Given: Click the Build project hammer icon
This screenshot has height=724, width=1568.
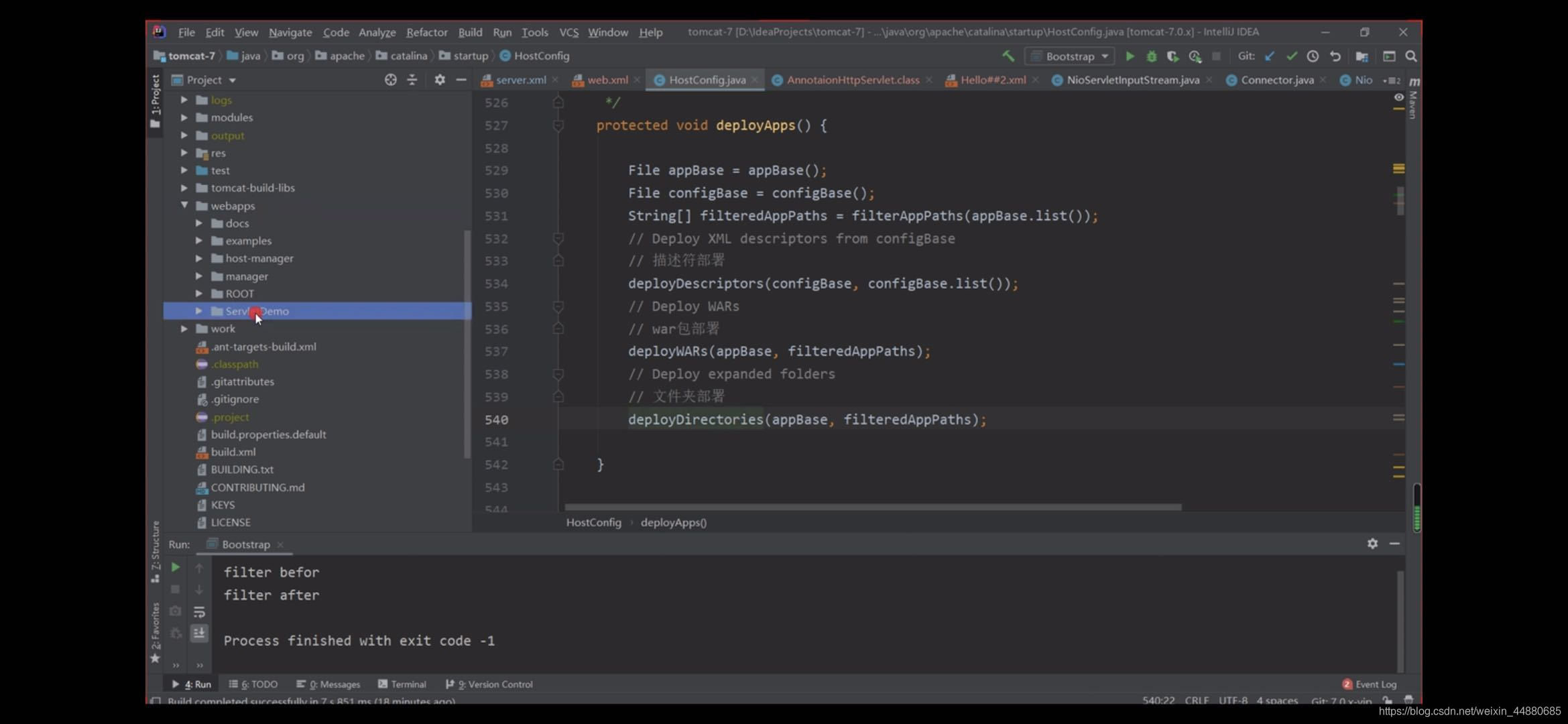Looking at the screenshot, I should 1008,56.
